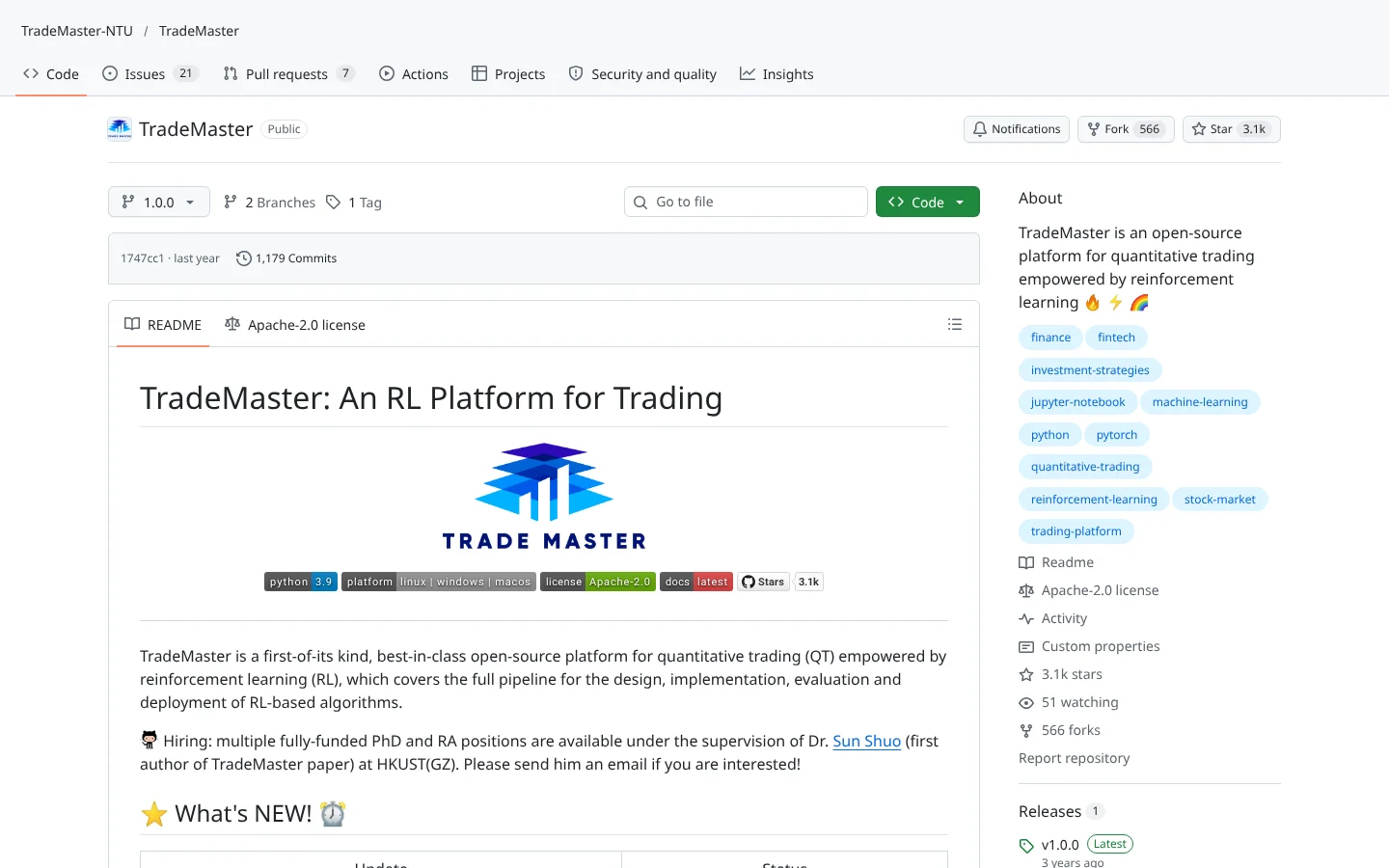
Task: Click the tag icon next to v1.0.0 release
Action: pyautogui.click(x=1026, y=846)
